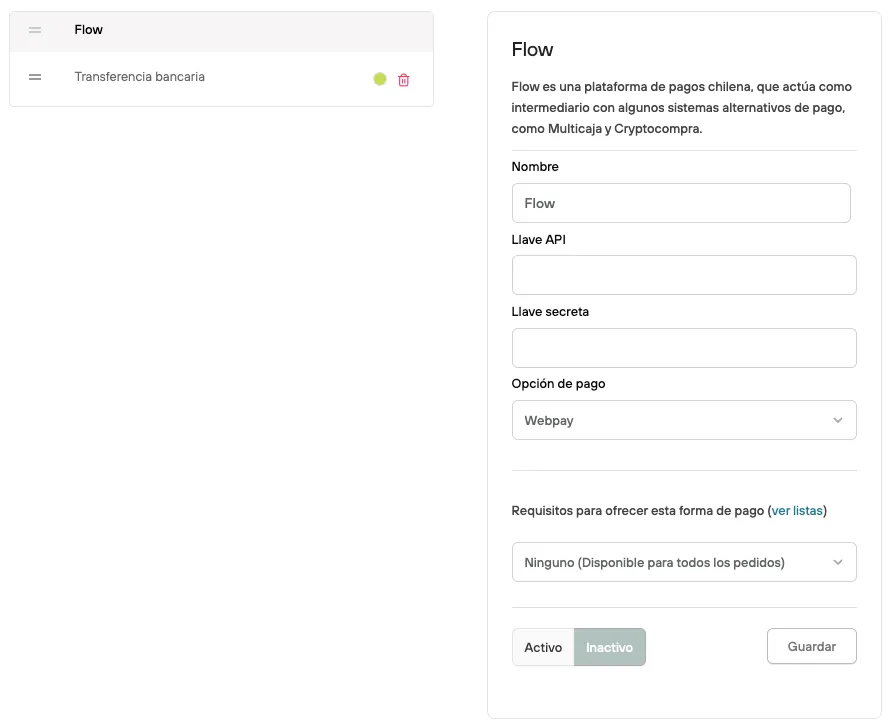Screen dimensions: 890x726
Task: Click the Llave secreta label
Action: point(550,312)
